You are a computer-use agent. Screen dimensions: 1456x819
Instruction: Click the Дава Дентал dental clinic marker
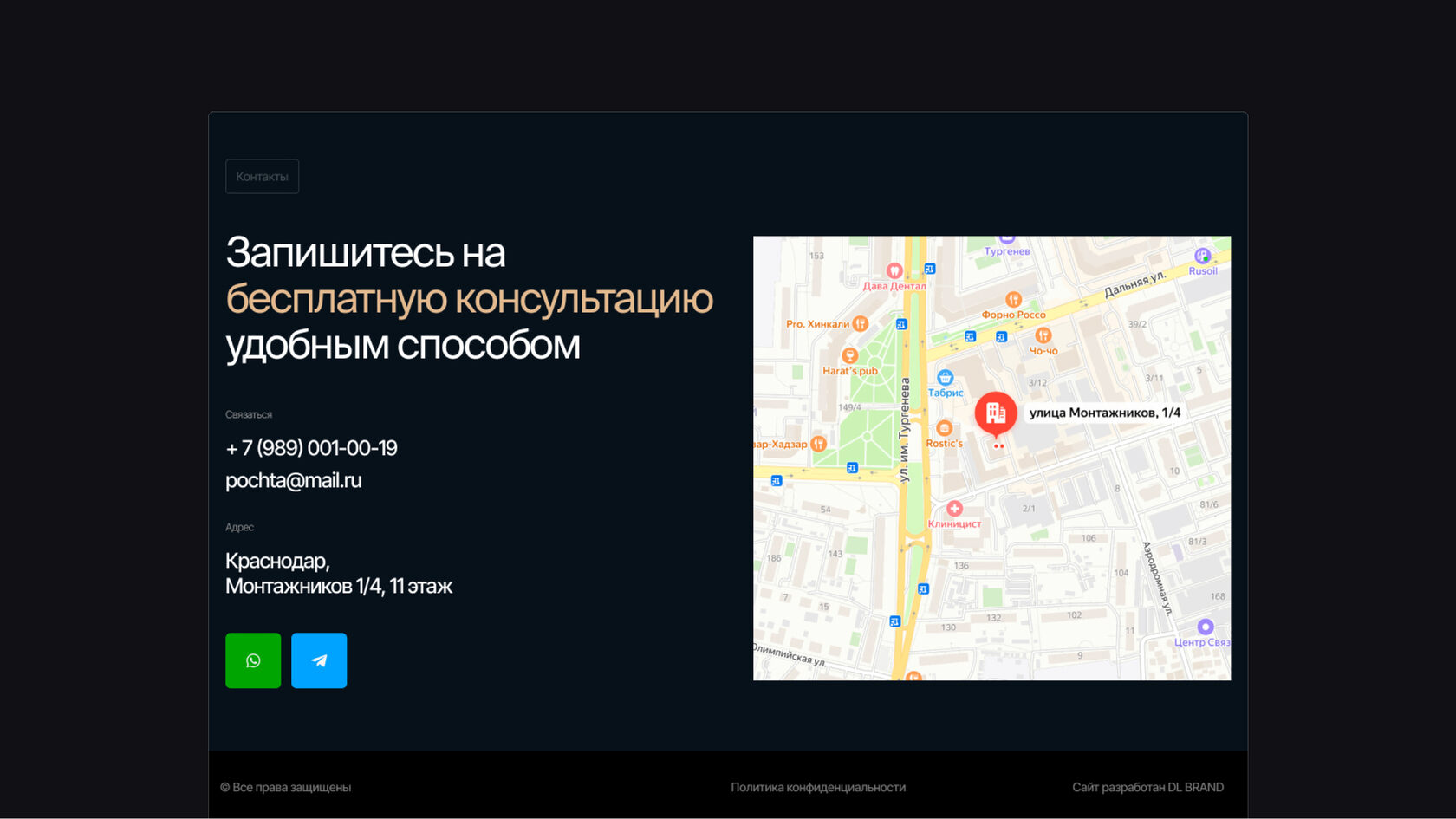point(894,270)
